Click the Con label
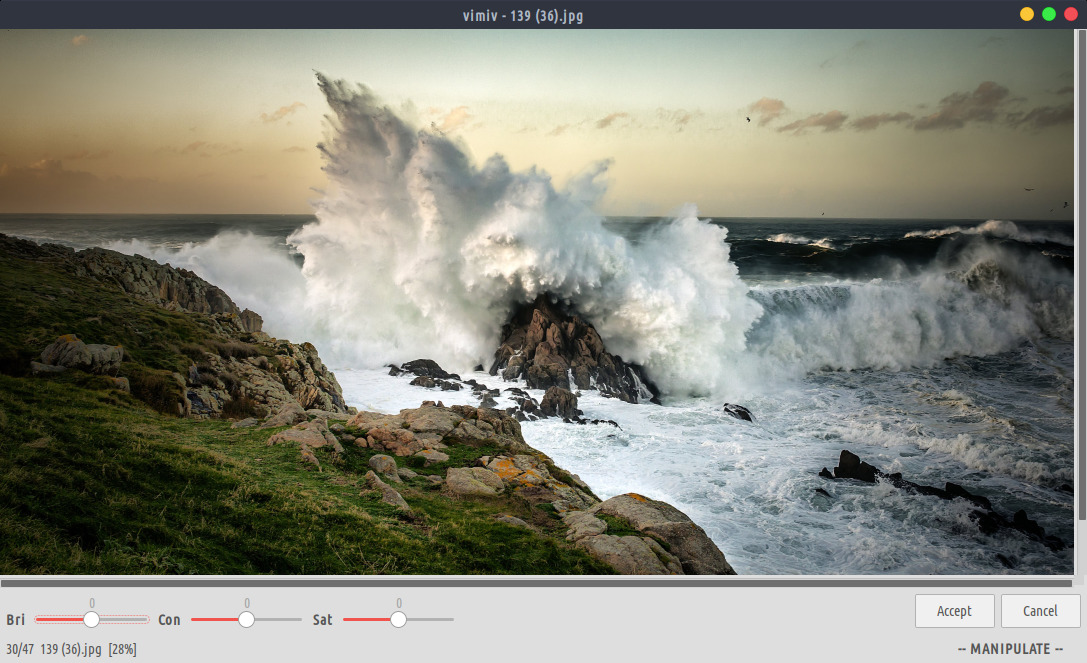The height and width of the screenshot is (663, 1087). [x=169, y=620]
